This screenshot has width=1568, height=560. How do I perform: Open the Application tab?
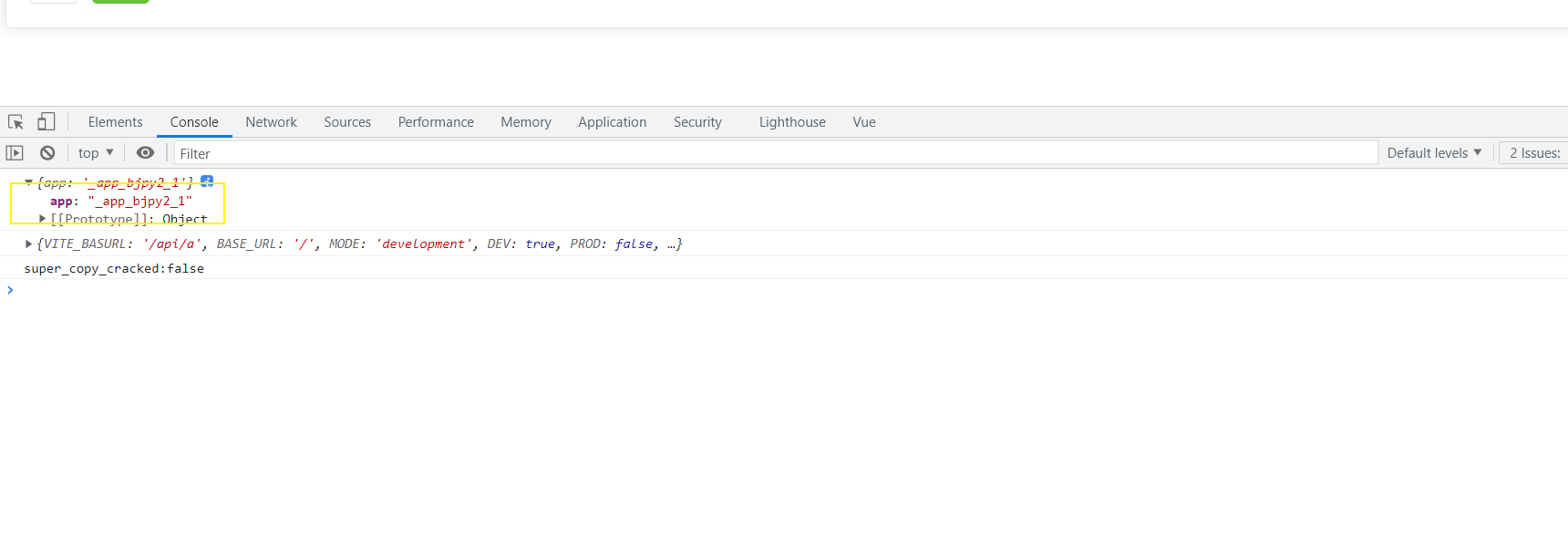coord(612,122)
